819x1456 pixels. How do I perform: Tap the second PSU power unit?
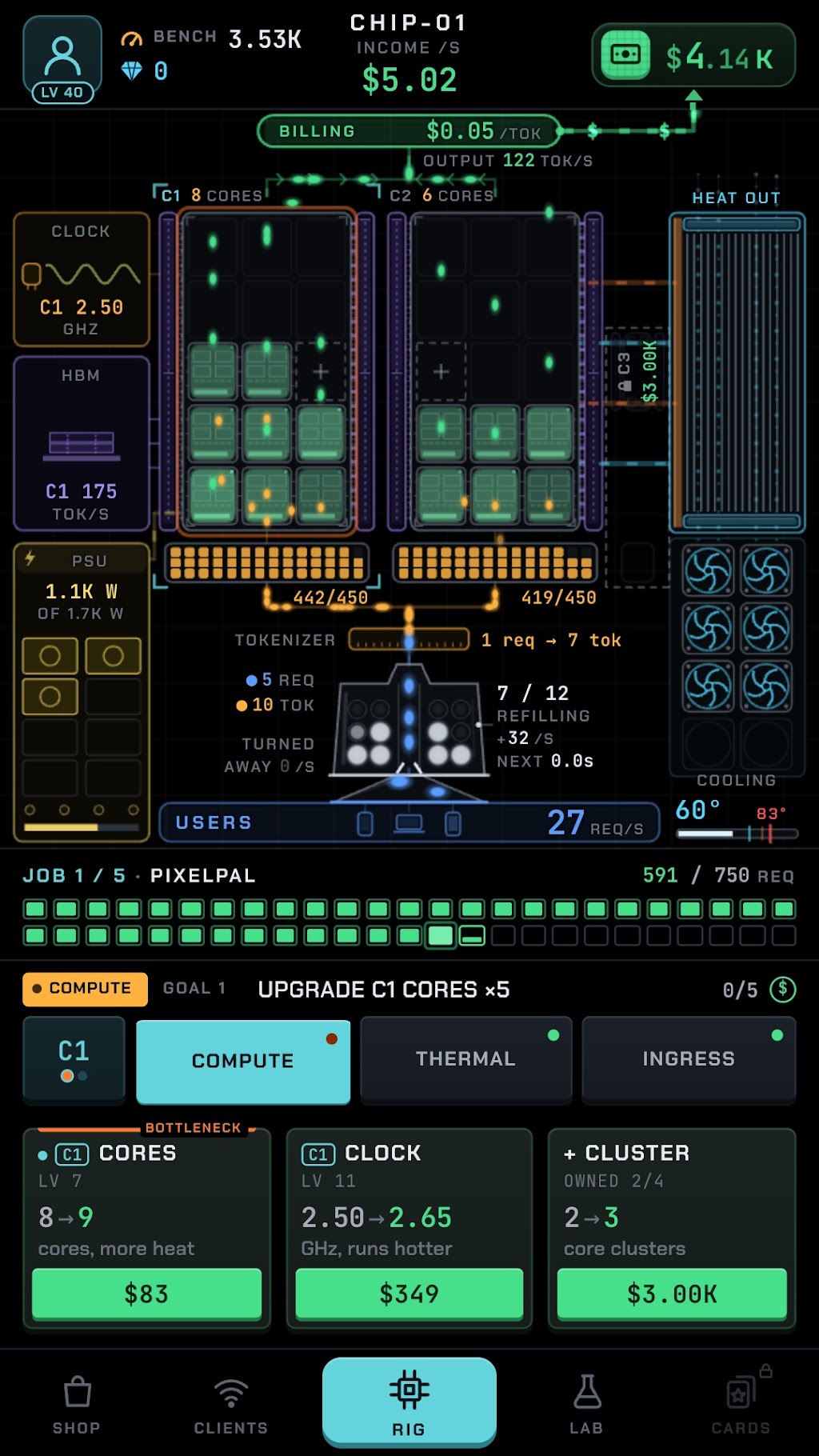pyautogui.click(x=113, y=656)
